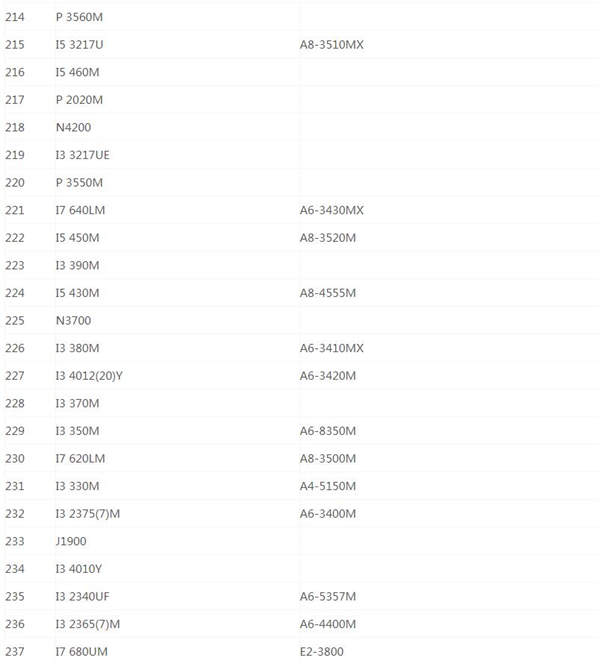The image size is (600, 660).
Task: Select the A4-5150M cell
Action: [x=327, y=486]
